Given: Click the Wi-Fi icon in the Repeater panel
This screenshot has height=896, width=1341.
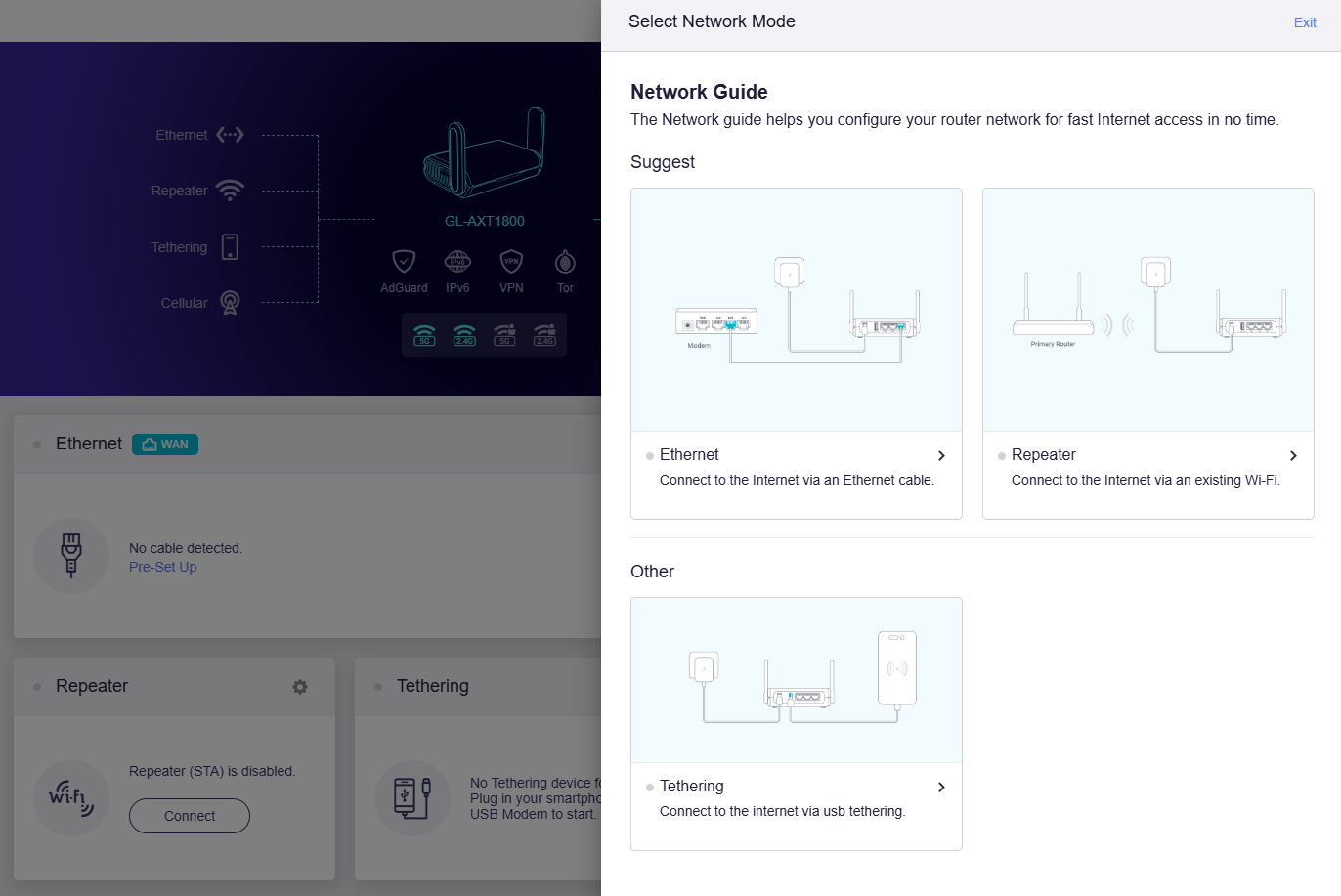Looking at the screenshot, I should click(70, 798).
